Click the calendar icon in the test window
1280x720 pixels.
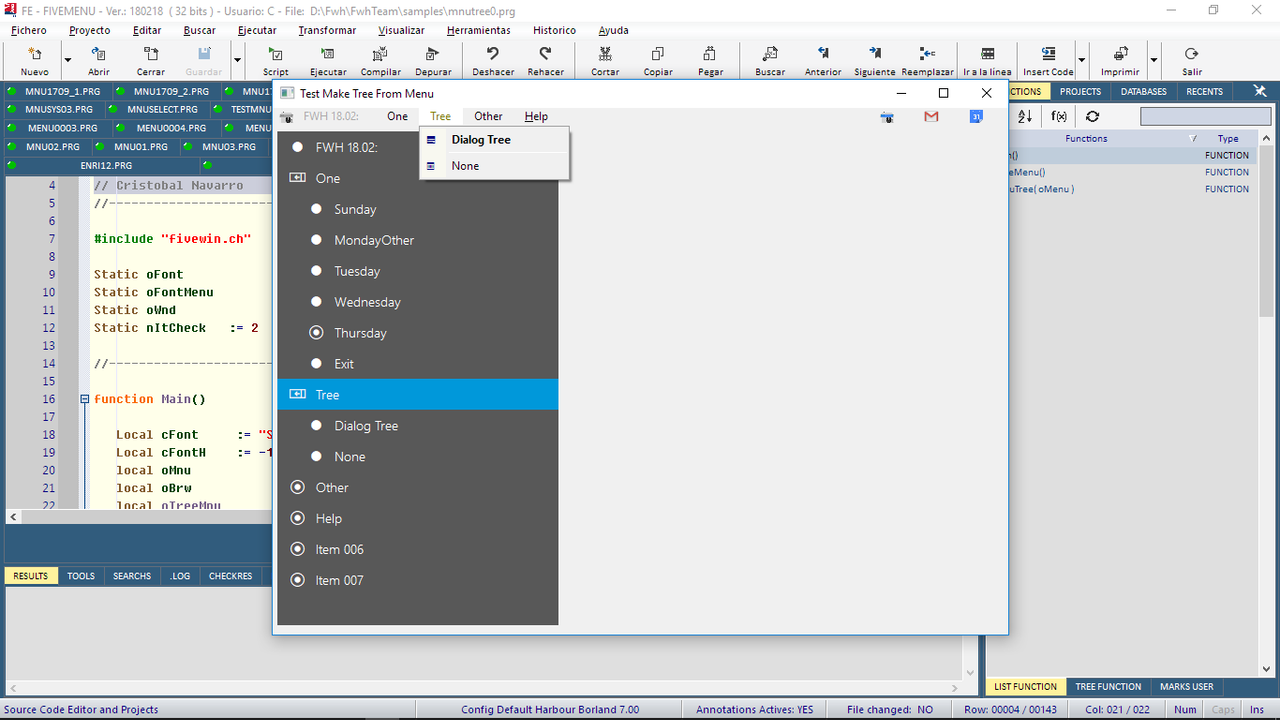tap(976, 117)
